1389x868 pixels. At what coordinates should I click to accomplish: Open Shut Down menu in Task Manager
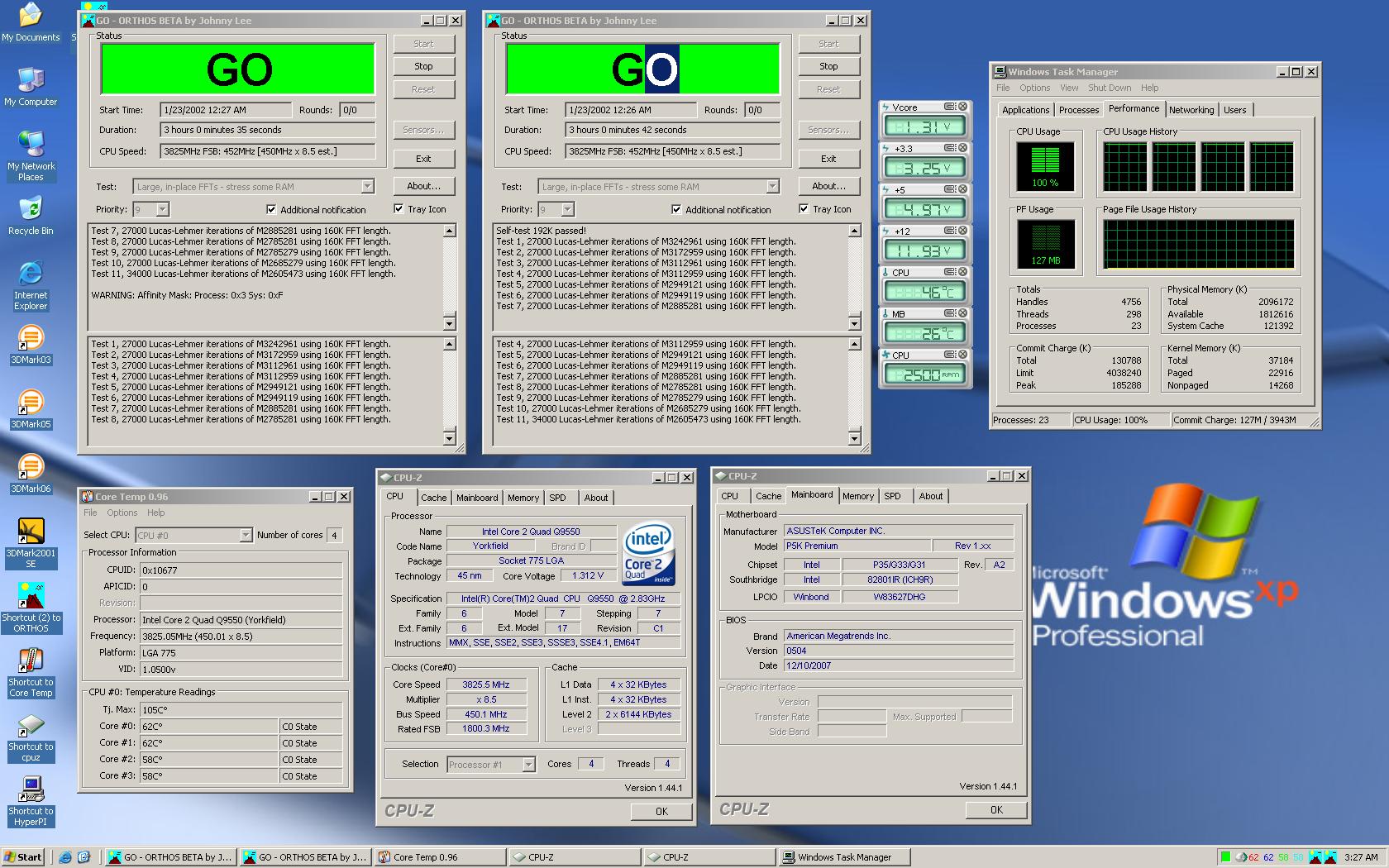[1110, 88]
